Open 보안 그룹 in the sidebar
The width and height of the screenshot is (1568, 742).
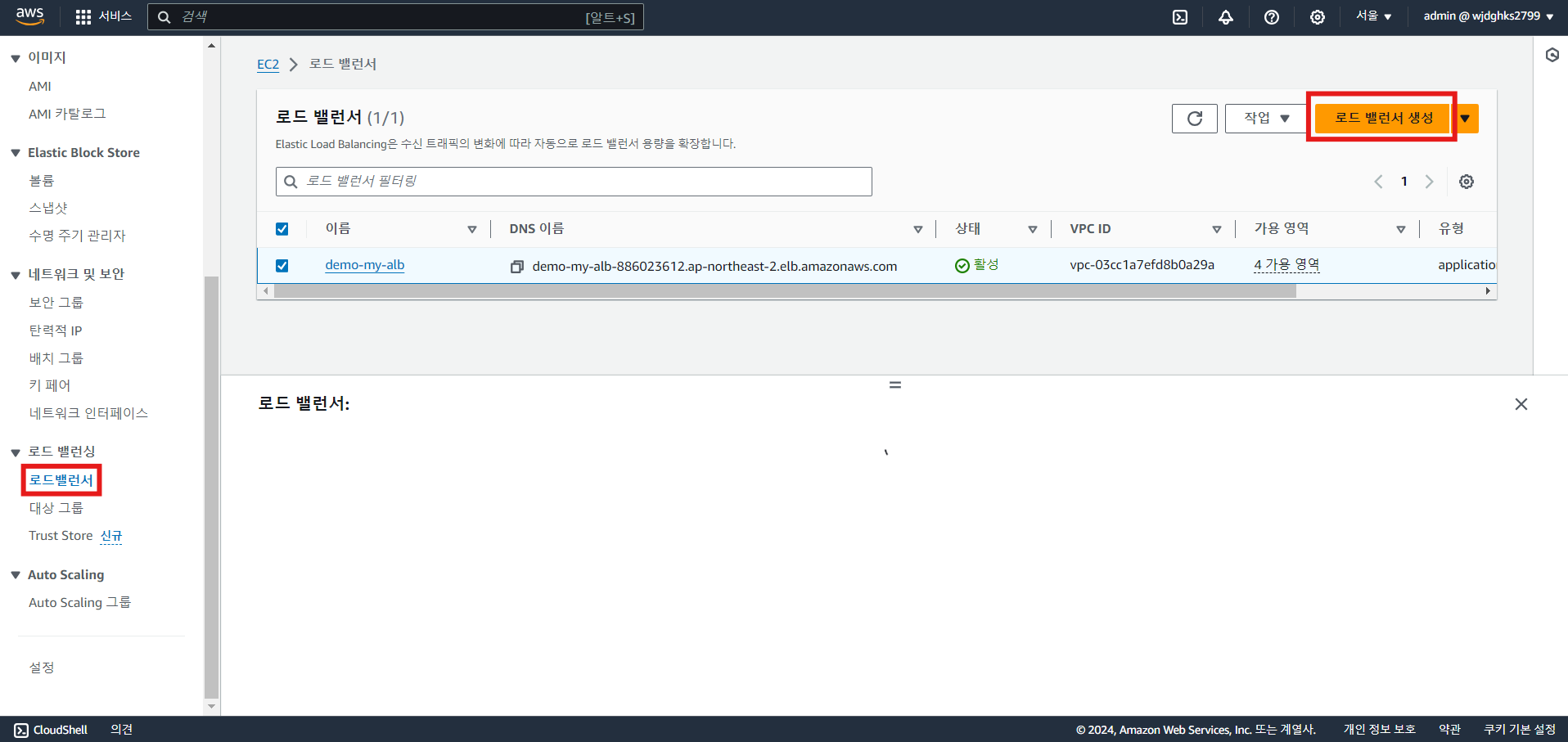click(56, 302)
